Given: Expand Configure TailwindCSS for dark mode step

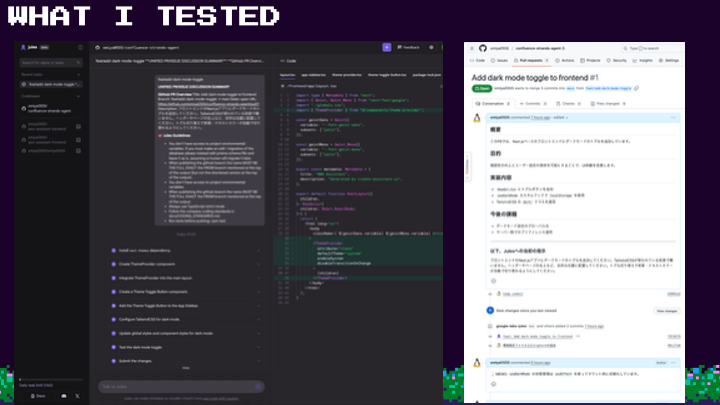Looking at the screenshot, I should pyautogui.click(x=259, y=320).
